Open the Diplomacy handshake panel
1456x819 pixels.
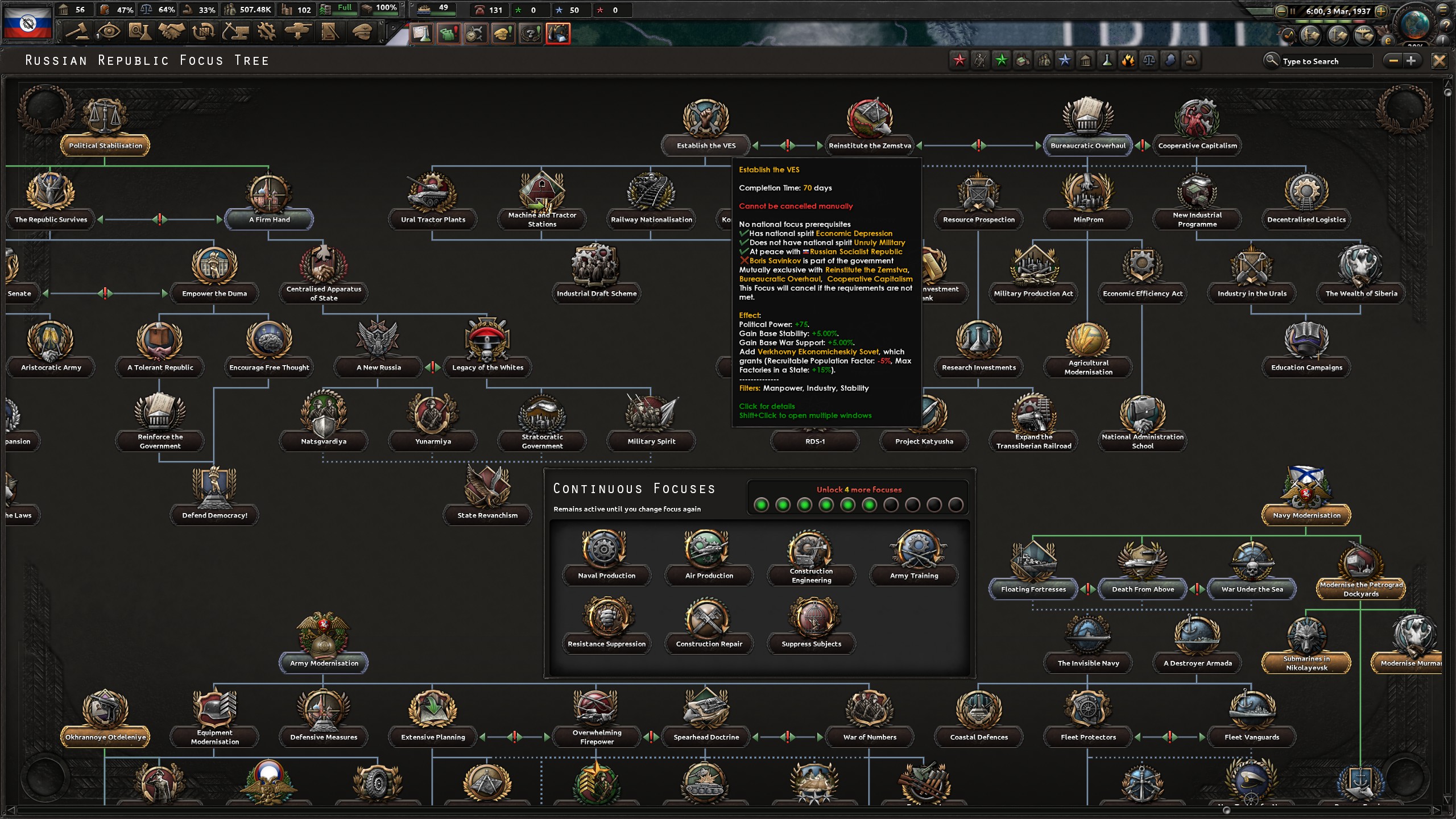tap(172, 32)
